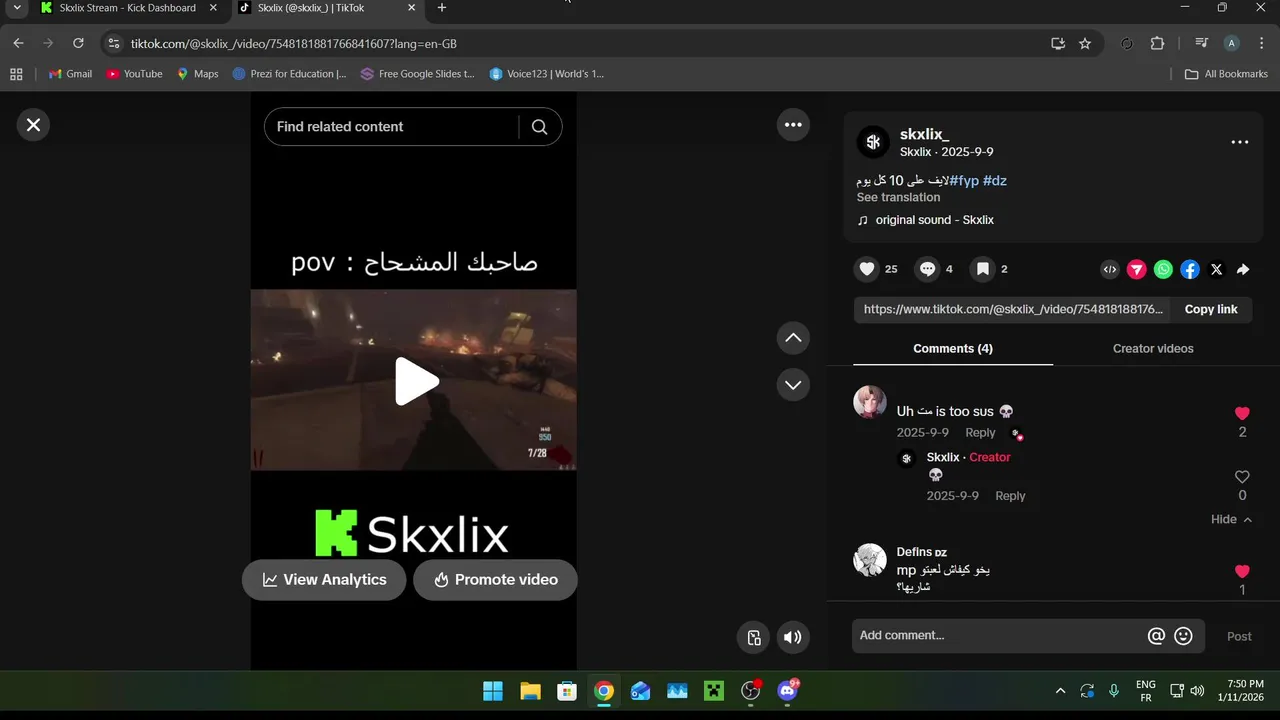Open the skxlix_ profile avatar

click(873, 142)
